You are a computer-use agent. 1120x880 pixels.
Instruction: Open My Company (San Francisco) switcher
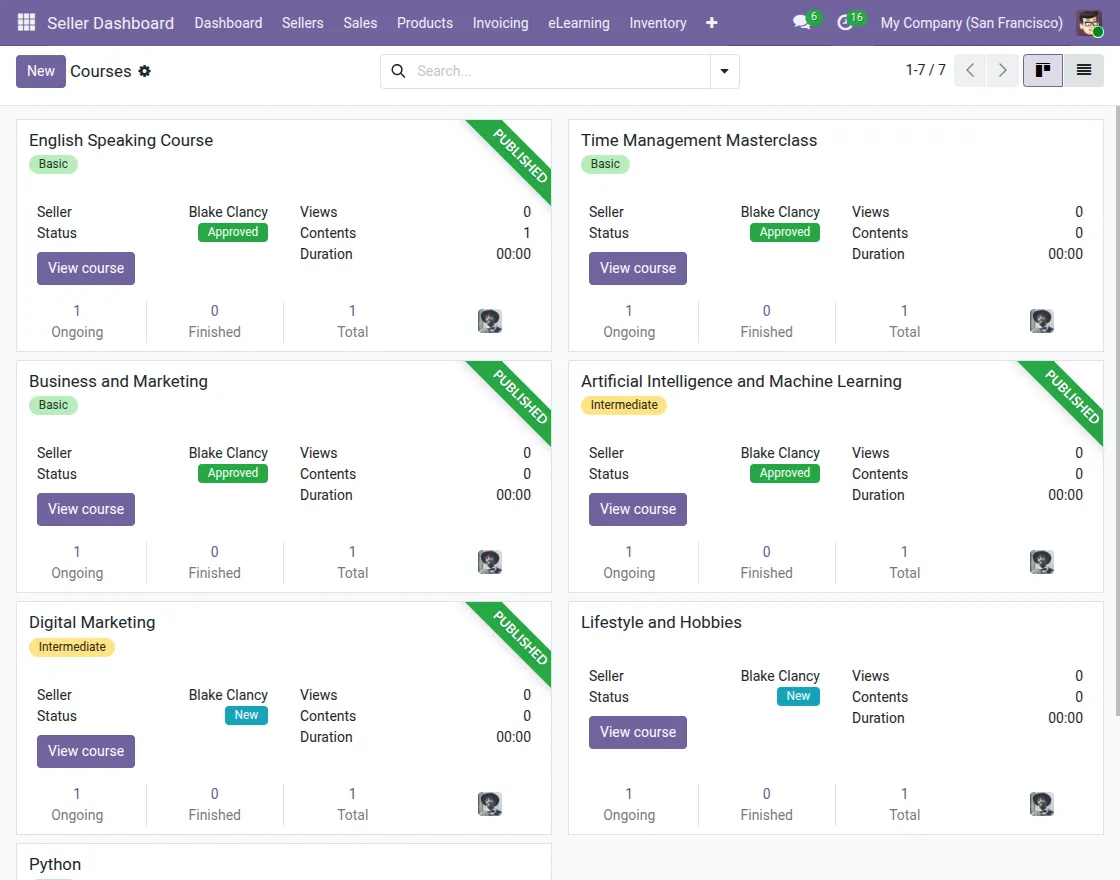971,23
